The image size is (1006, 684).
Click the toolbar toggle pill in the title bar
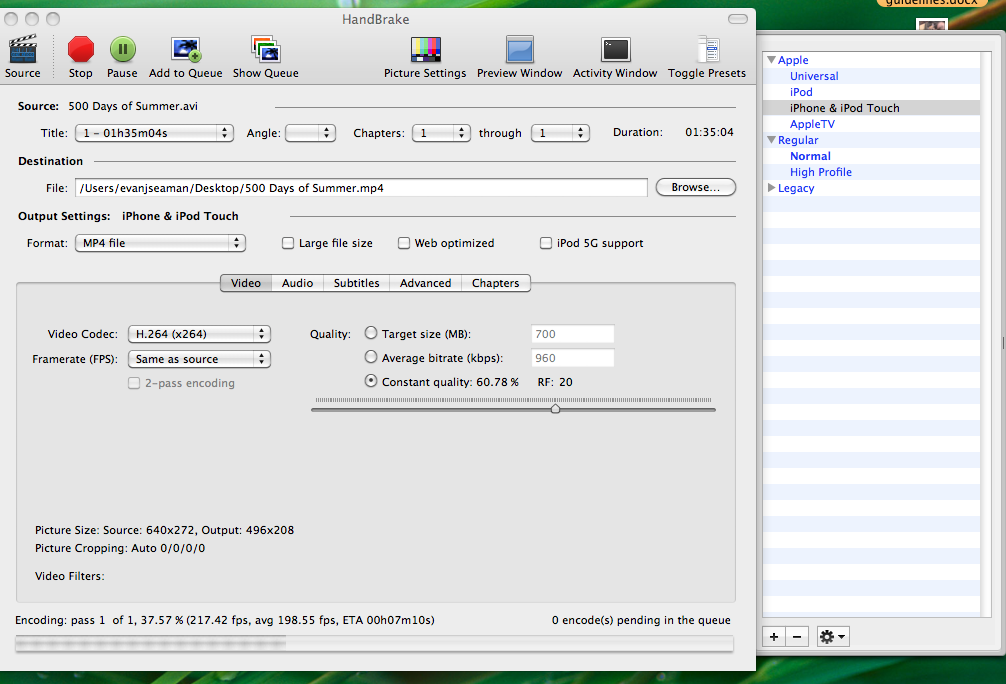coord(738,19)
